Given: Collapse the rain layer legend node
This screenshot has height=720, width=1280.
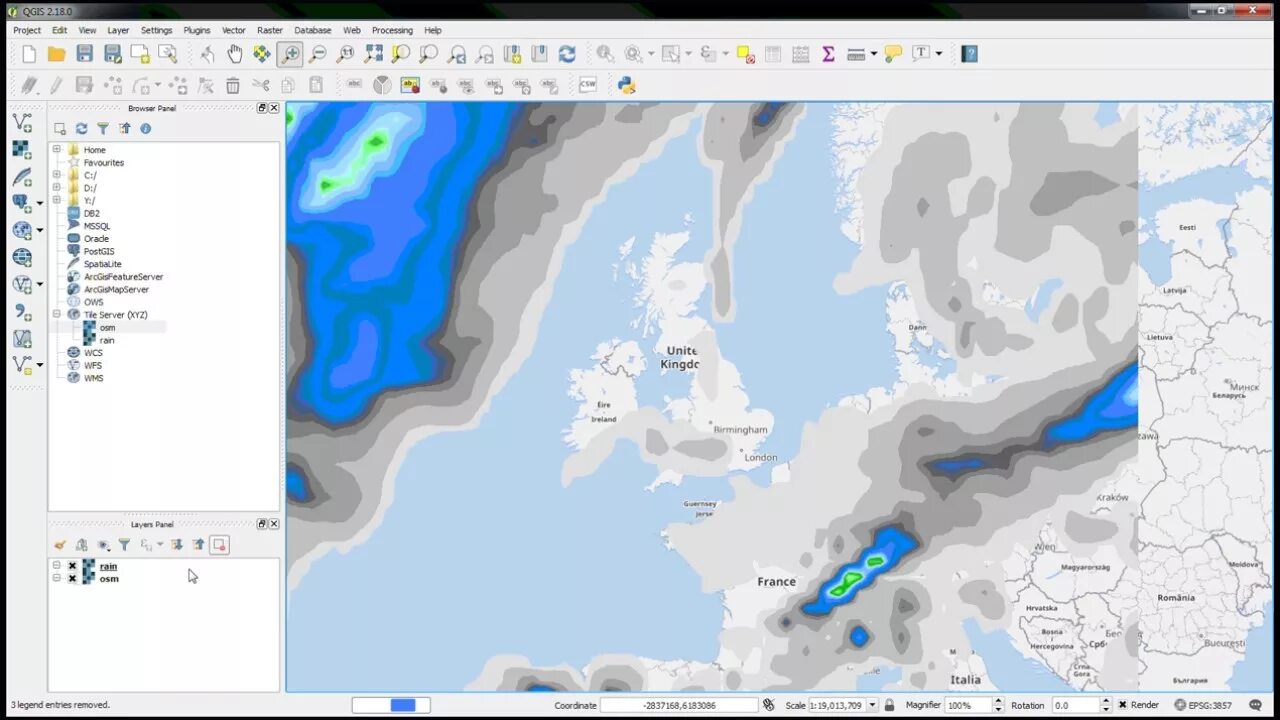Looking at the screenshot, I should (x=57, y=566).
